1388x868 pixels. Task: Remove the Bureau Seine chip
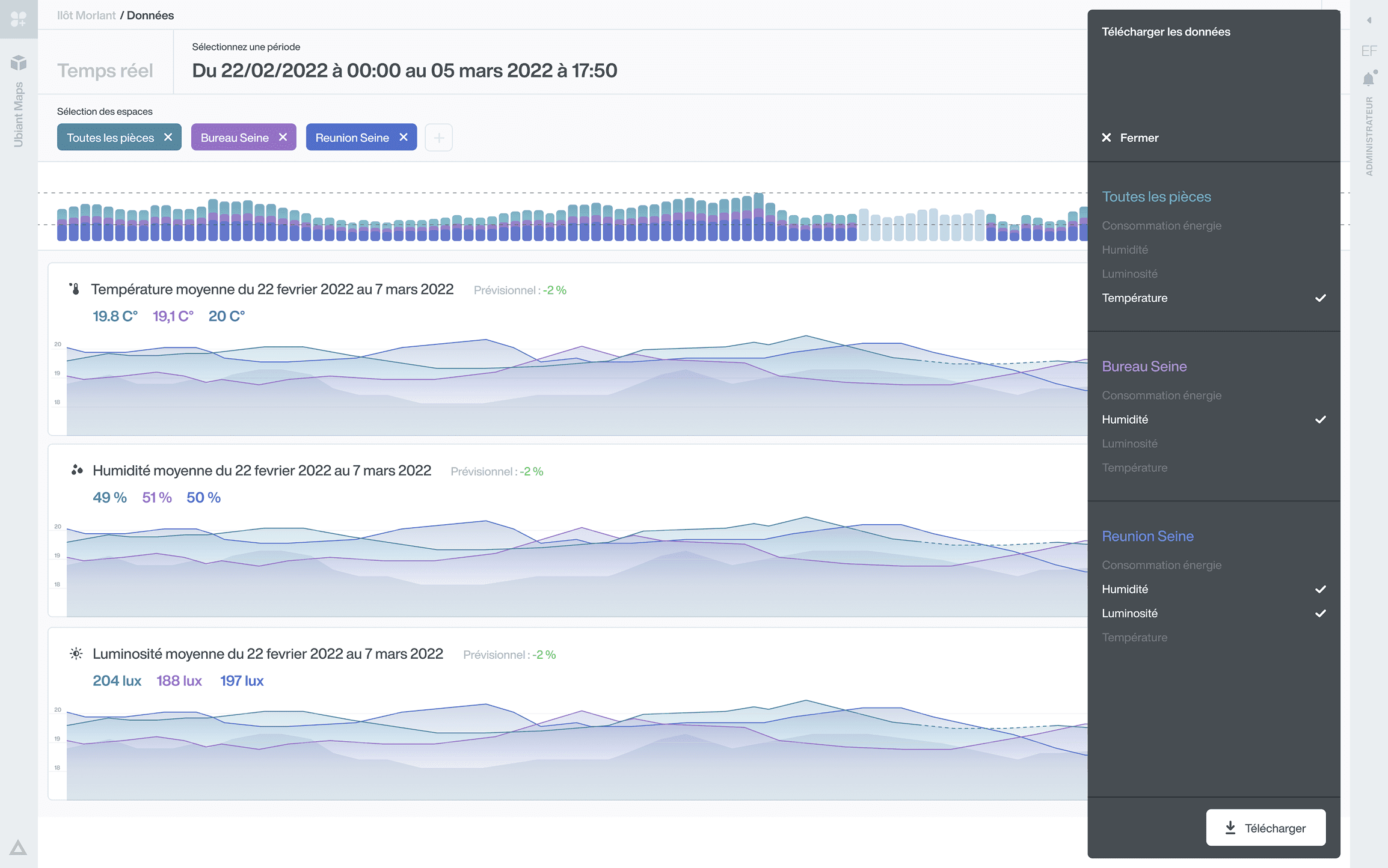(283, 138)
